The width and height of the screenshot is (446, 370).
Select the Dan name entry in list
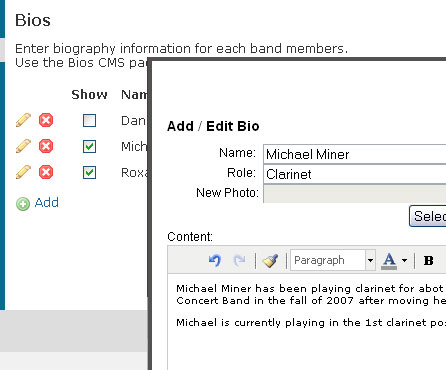click(133, 120)
